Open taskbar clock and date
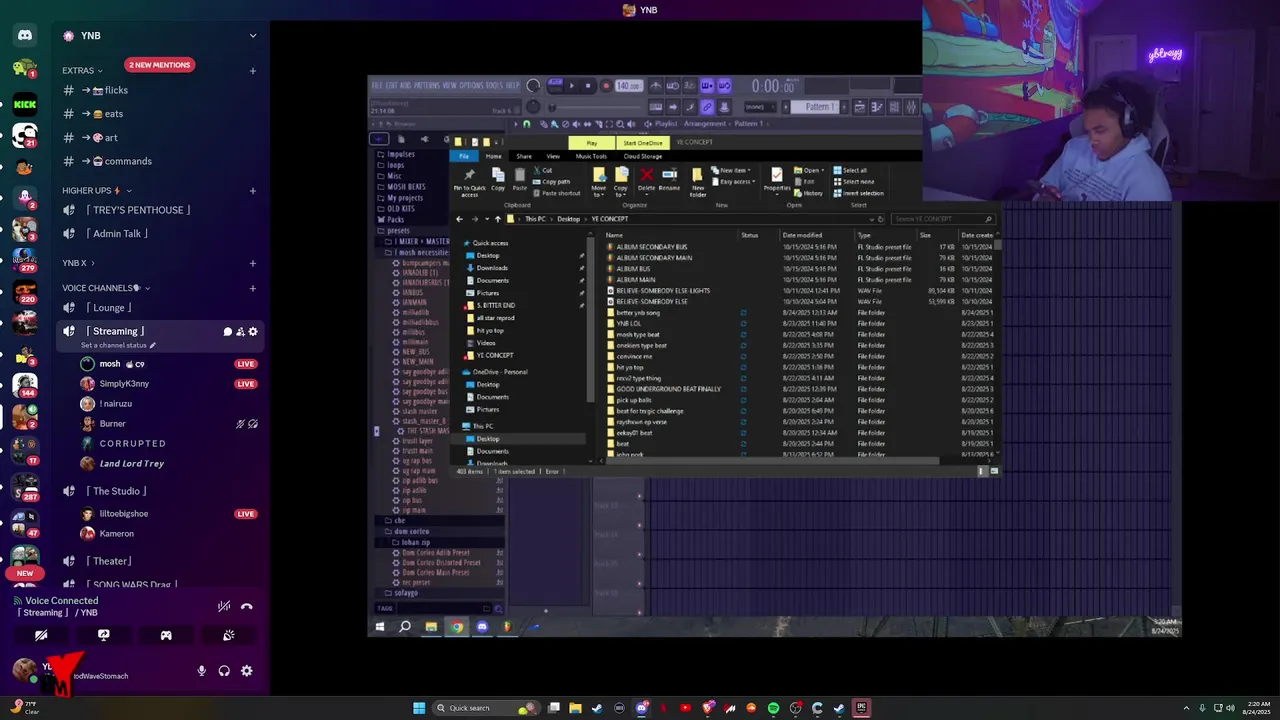 (1259, 708)
